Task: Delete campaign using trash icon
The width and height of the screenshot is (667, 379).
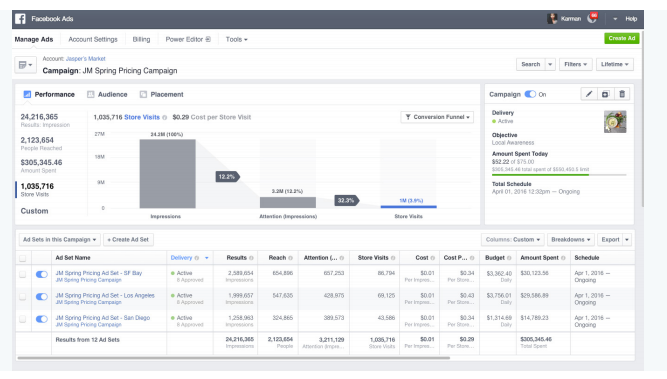Action: (622, 94)
